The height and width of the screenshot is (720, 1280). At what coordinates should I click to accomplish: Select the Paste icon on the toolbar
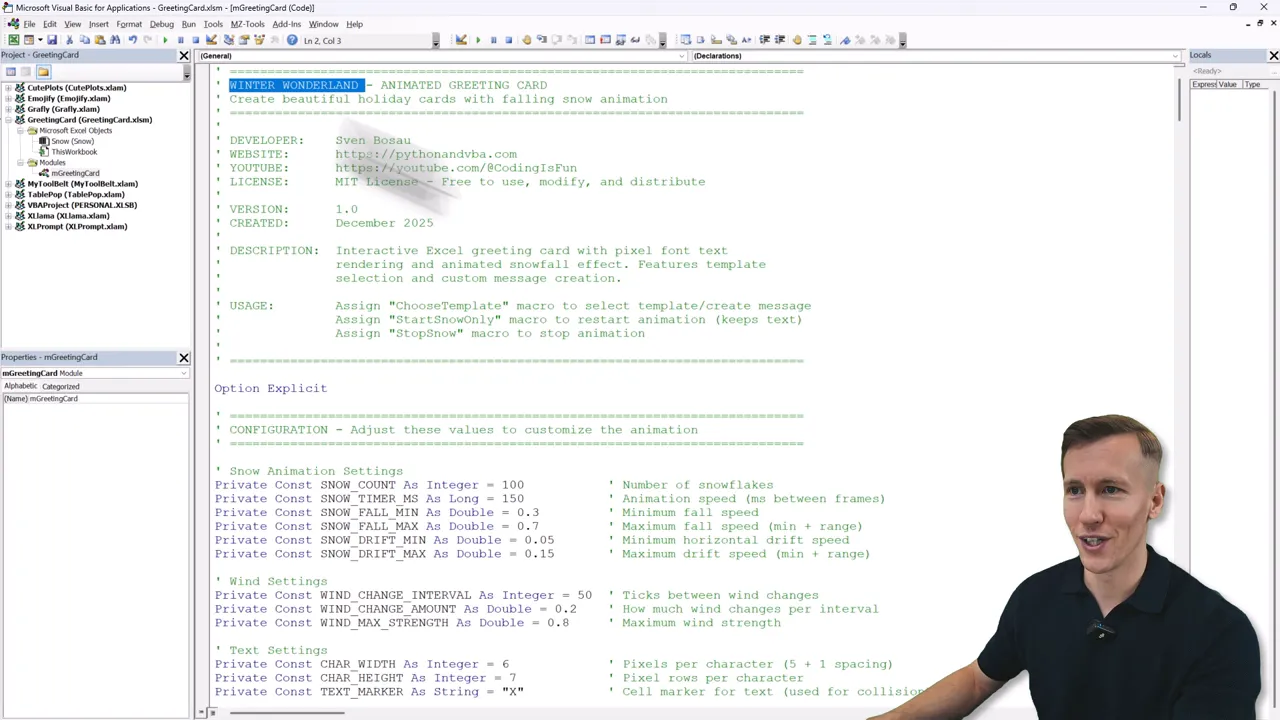100,40
